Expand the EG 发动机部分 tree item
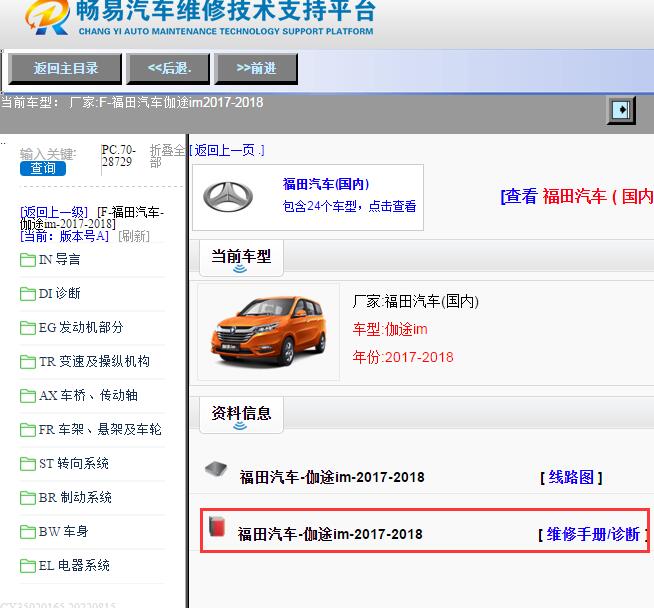Screen dimensions: 654x608 (81, 327)
